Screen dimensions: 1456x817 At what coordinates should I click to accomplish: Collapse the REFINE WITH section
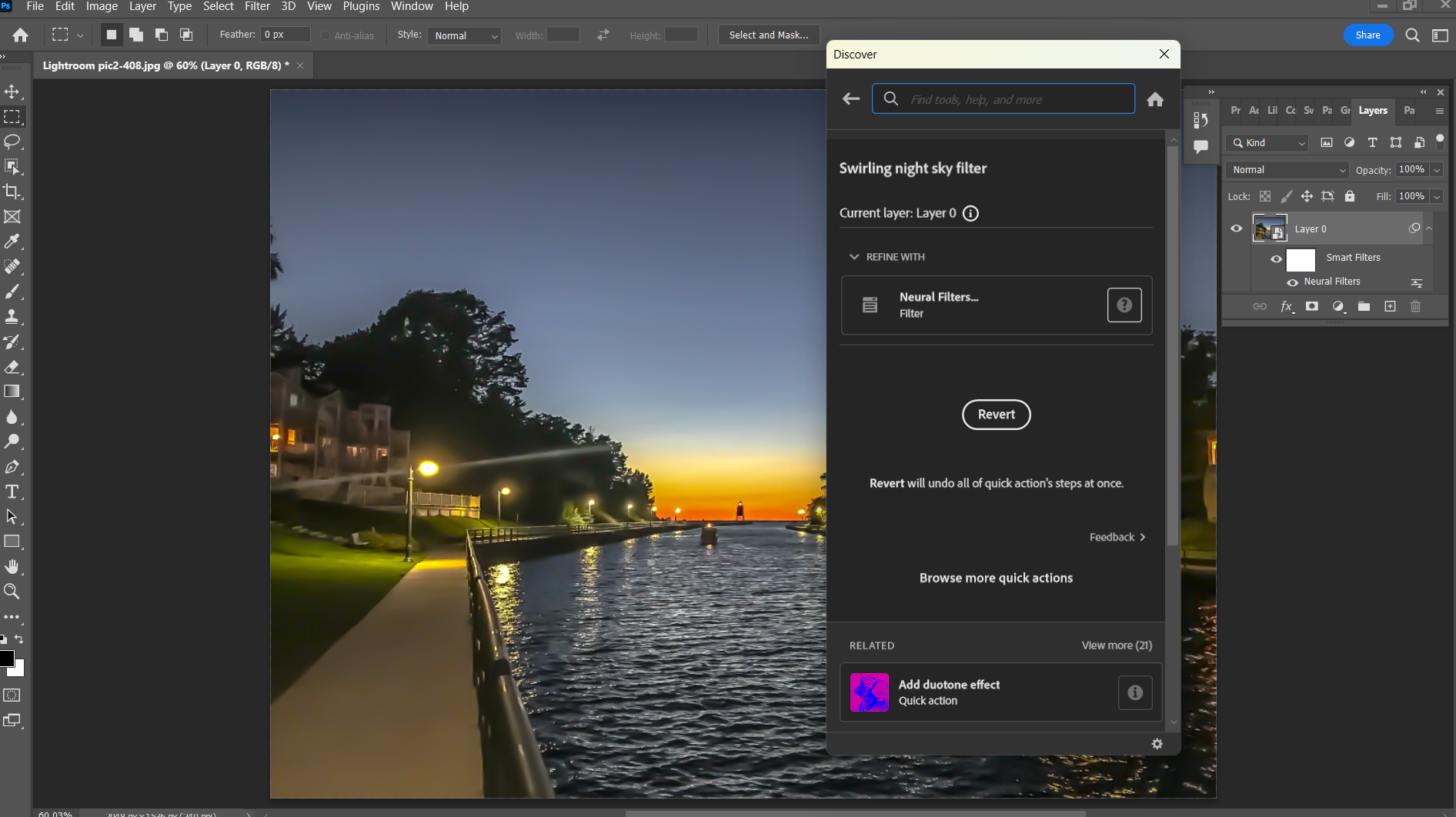click(x=855, y=256)
